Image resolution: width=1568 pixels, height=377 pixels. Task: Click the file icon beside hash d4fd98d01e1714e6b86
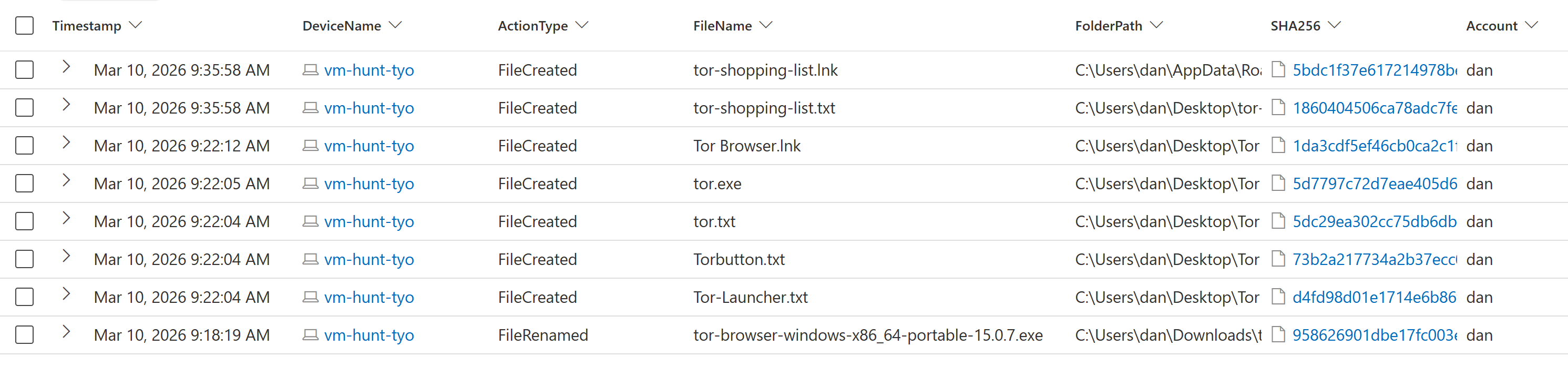click(1278, 297)
